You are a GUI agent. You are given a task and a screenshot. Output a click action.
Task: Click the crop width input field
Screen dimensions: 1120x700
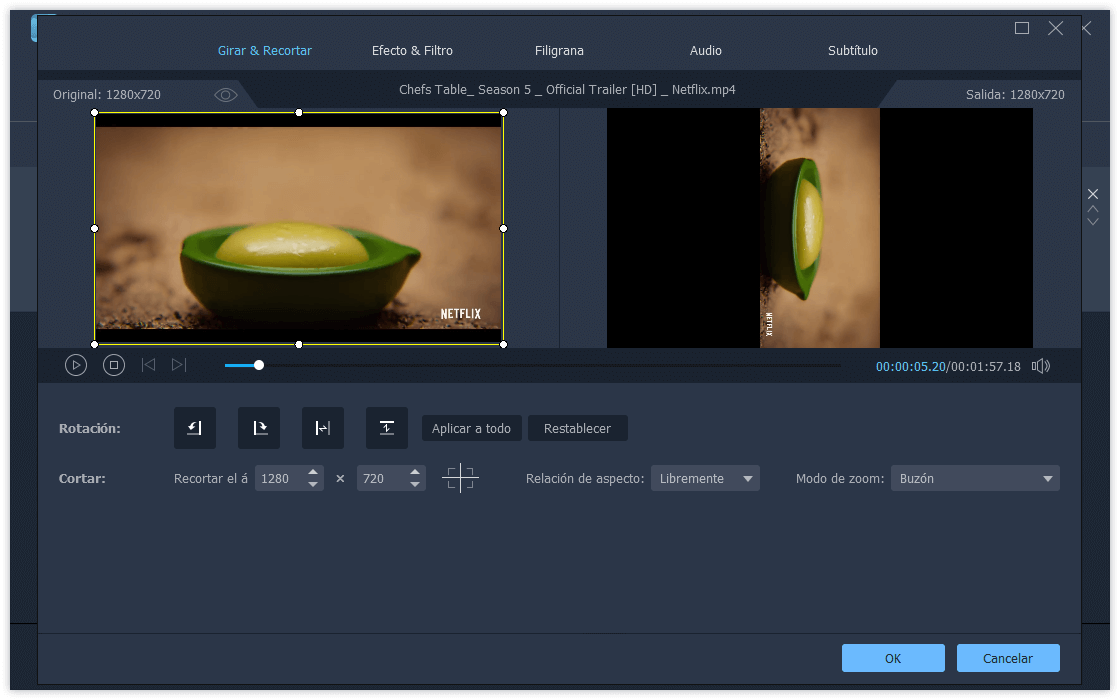click(281, 479)
